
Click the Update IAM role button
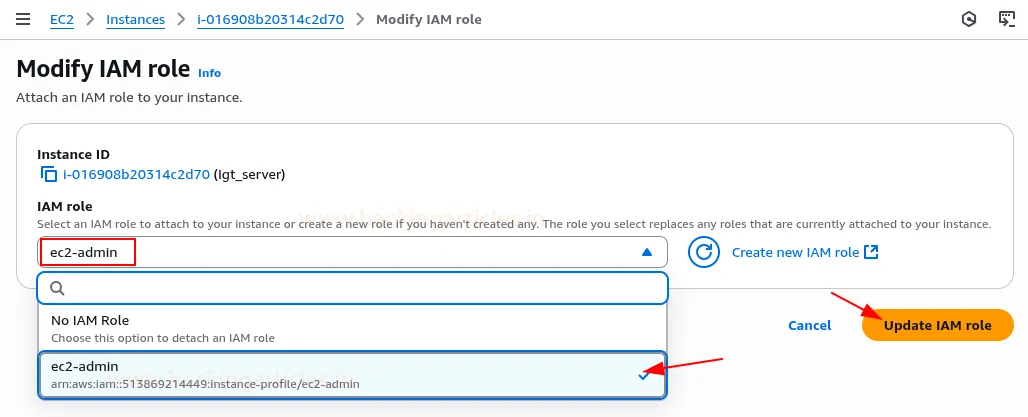(937, 325)
